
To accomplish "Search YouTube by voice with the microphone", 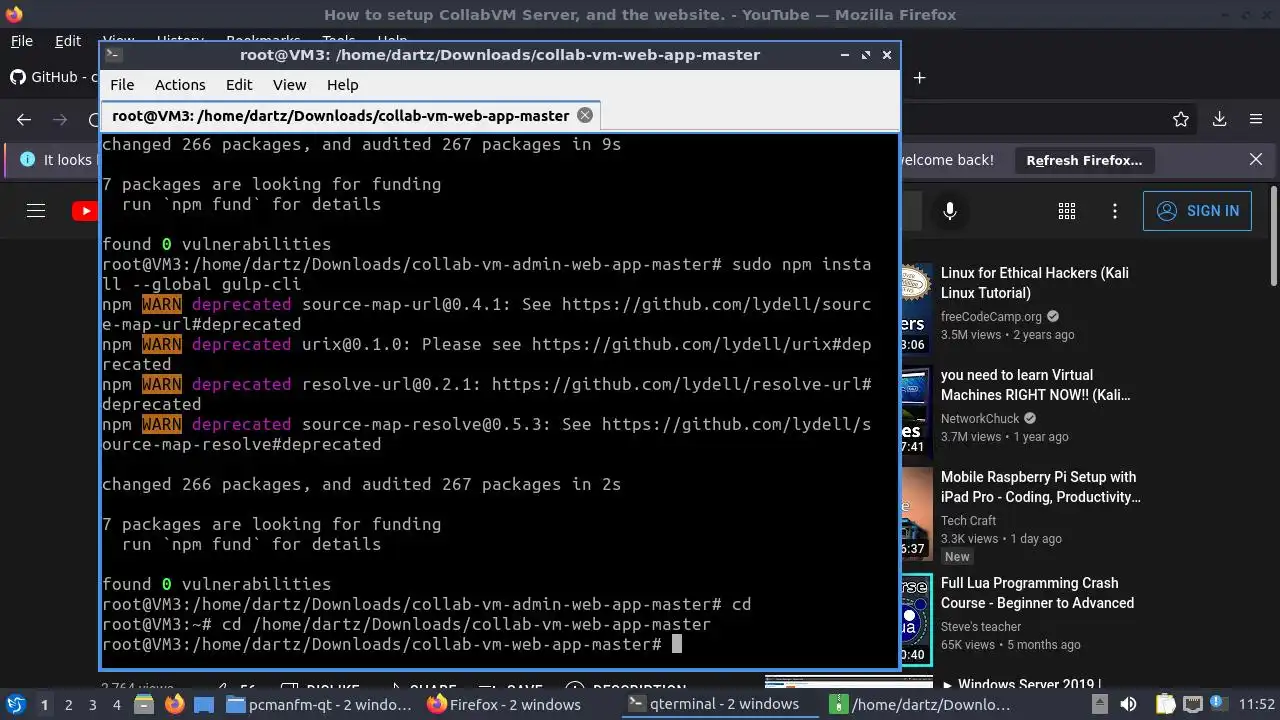I will pos(950,211).
